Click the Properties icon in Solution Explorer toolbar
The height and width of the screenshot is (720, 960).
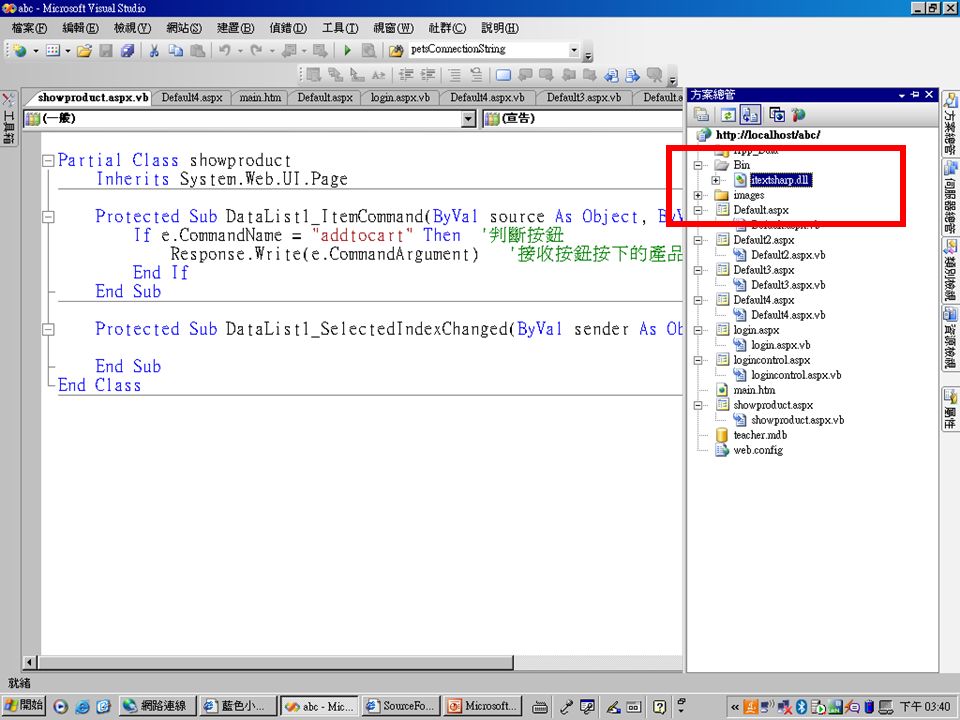(x=701, y=114)
